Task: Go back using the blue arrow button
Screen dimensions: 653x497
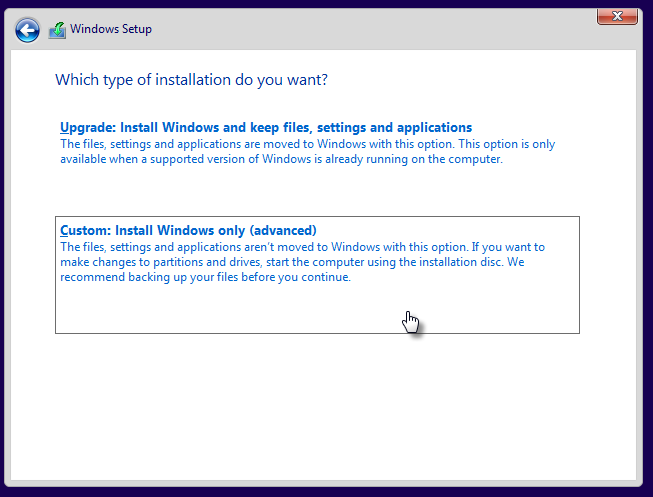Action: 27,30
